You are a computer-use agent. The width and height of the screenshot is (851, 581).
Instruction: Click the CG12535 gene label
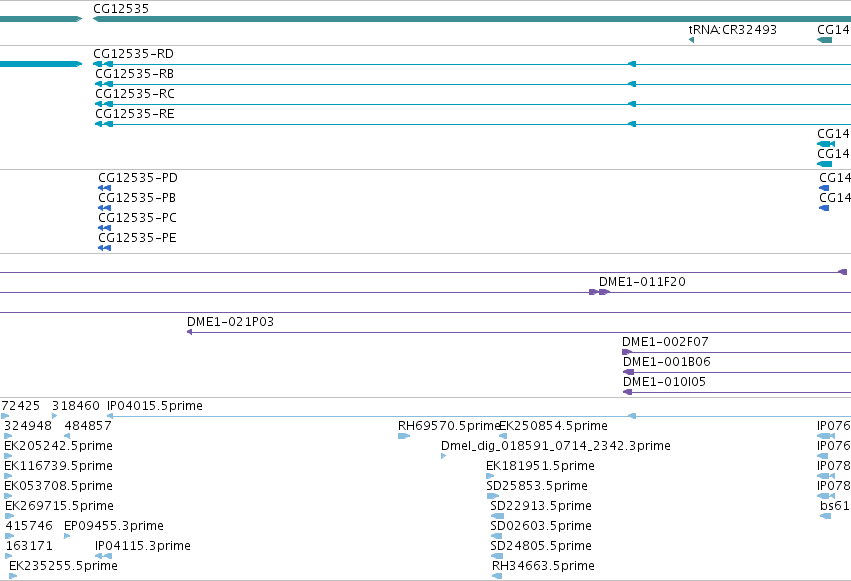click(121, 9)
